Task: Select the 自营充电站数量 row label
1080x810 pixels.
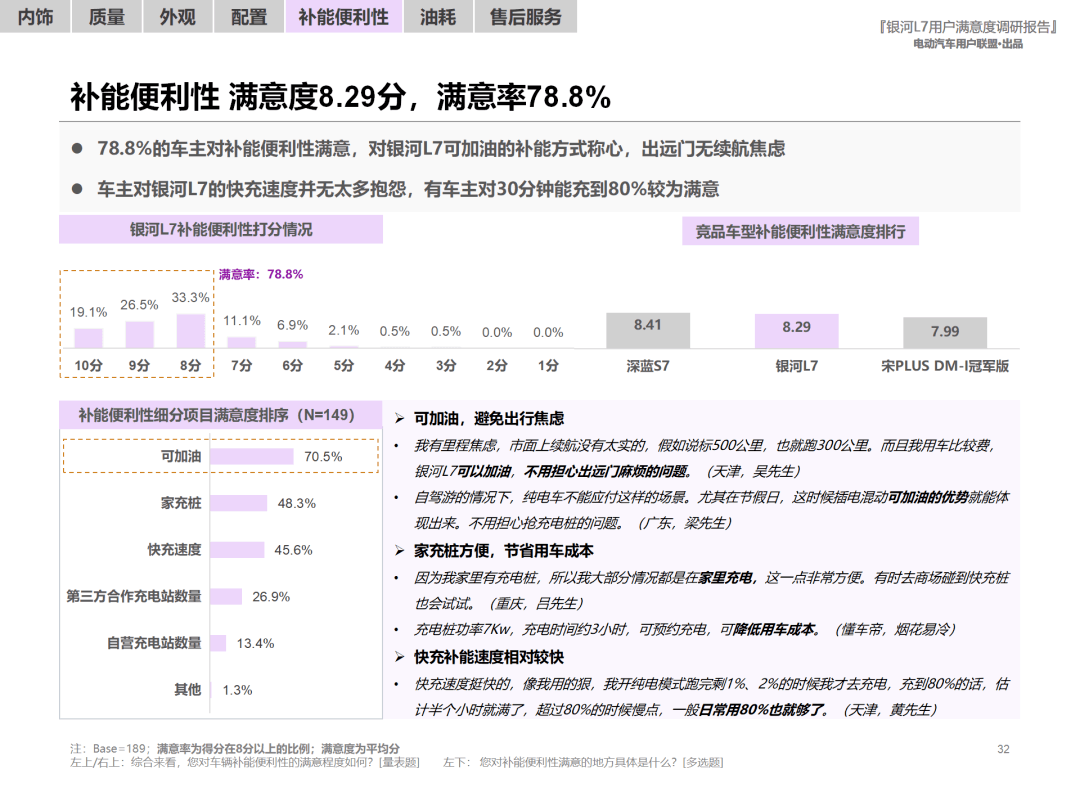Action: 154,643
